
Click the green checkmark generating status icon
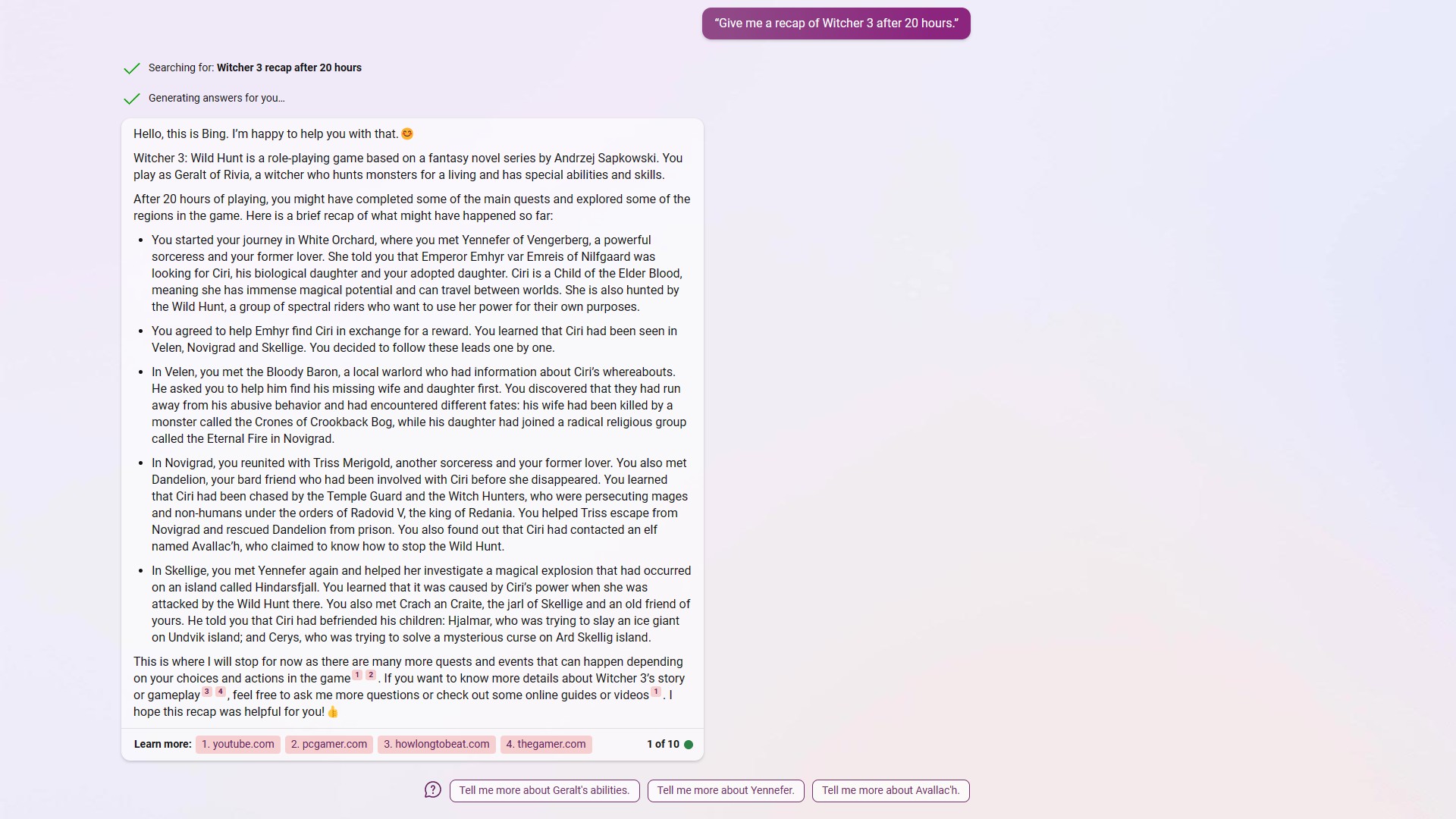131,98
